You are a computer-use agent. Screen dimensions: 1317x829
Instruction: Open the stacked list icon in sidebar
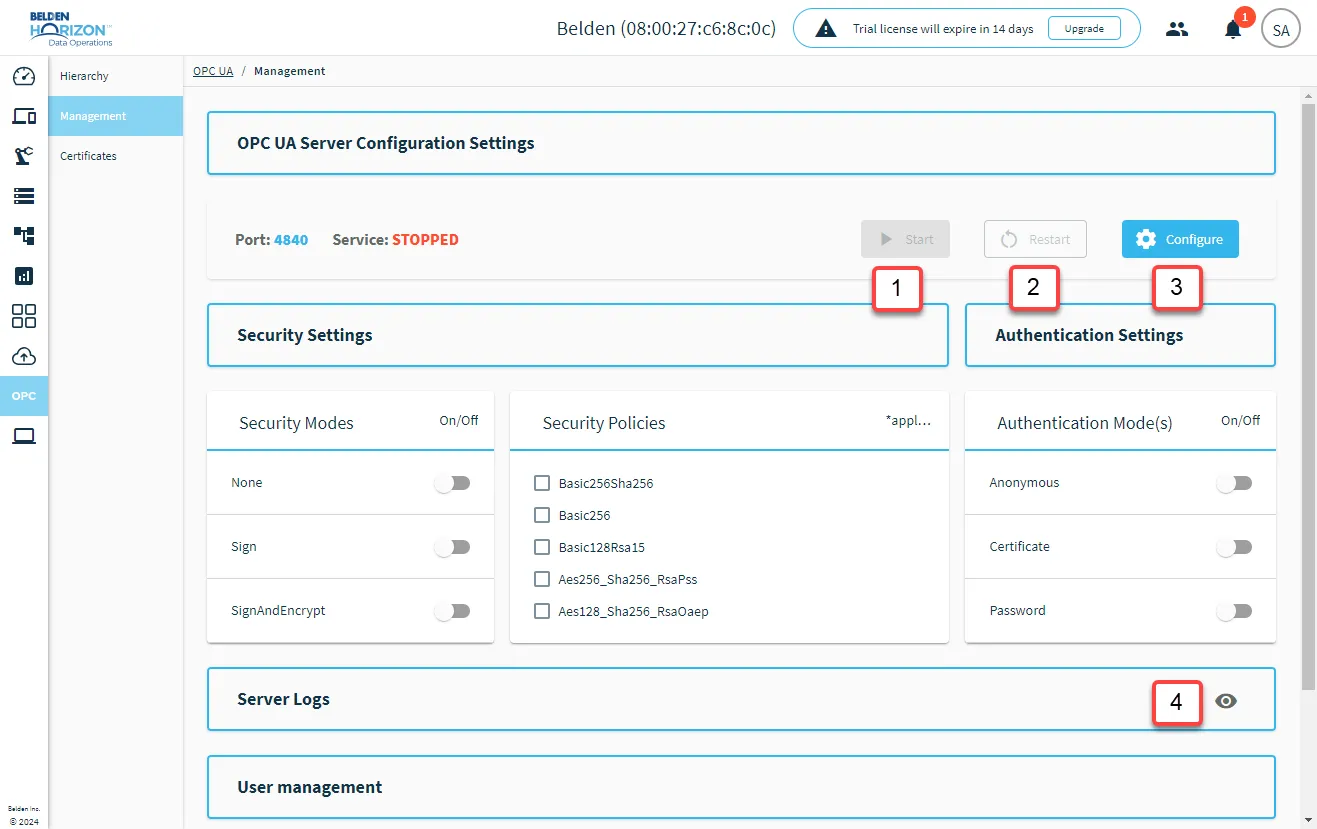[x=24, y=196]
